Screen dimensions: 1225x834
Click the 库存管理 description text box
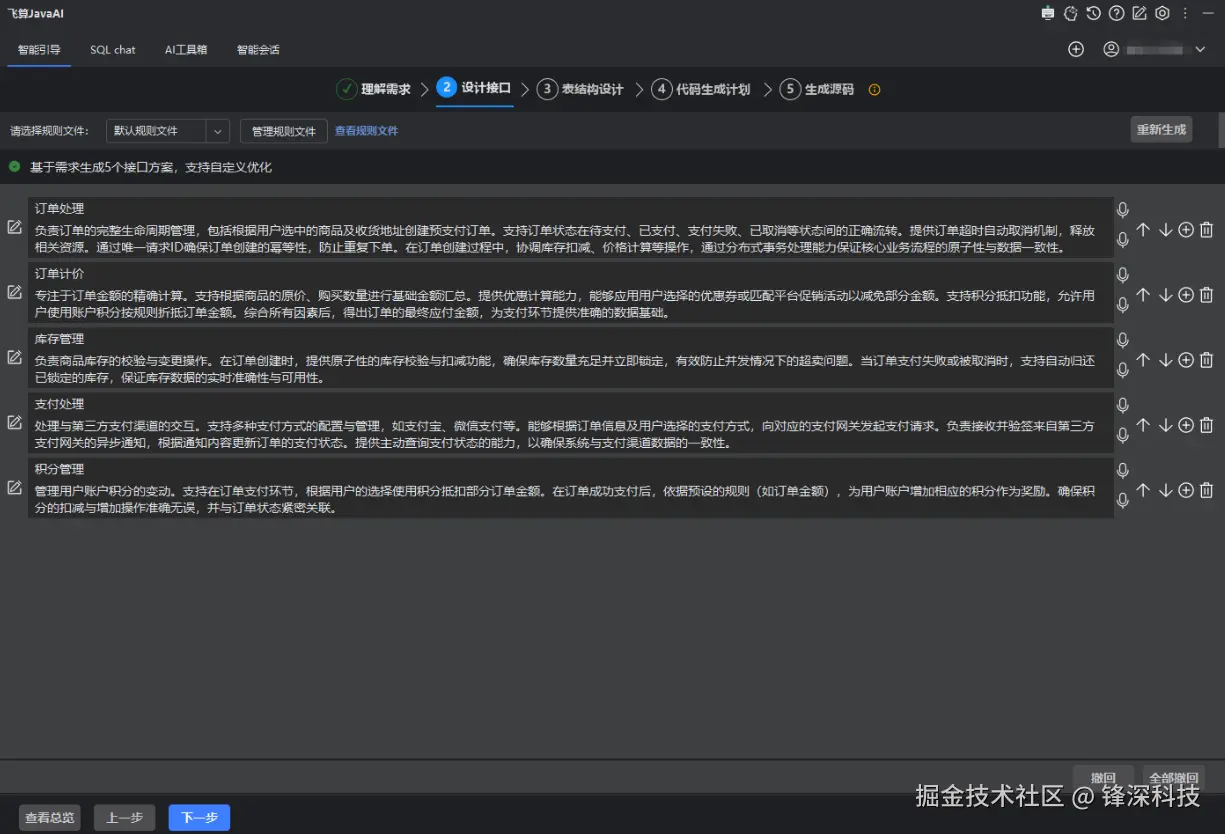point(570,368)
